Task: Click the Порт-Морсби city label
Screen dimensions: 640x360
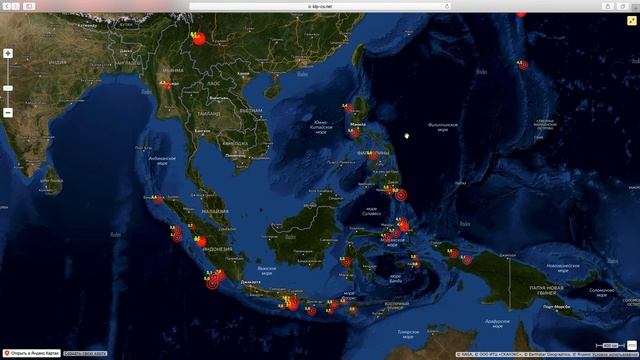Action: (556, 307)
